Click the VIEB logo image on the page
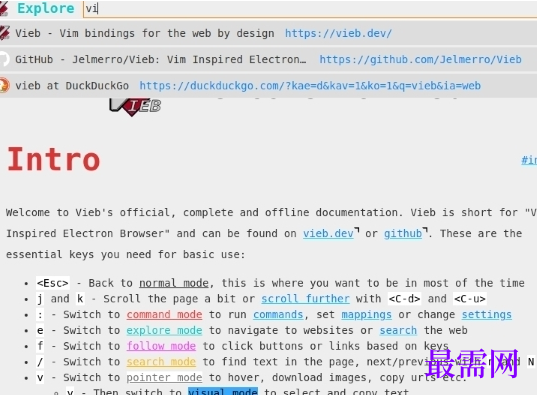Viewport: 537px width, 395px height. (135, 107)
